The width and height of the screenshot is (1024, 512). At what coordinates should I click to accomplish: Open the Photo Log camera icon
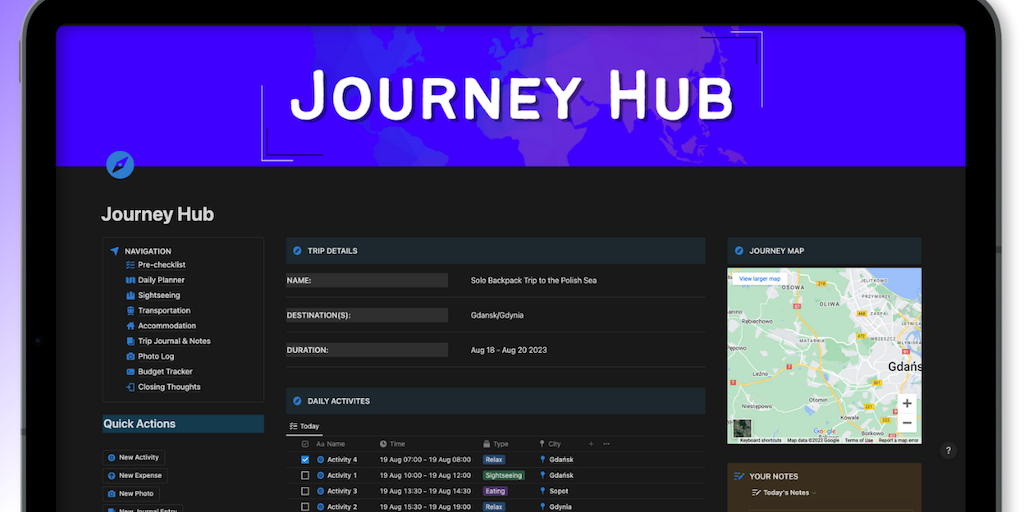(130, 356)
